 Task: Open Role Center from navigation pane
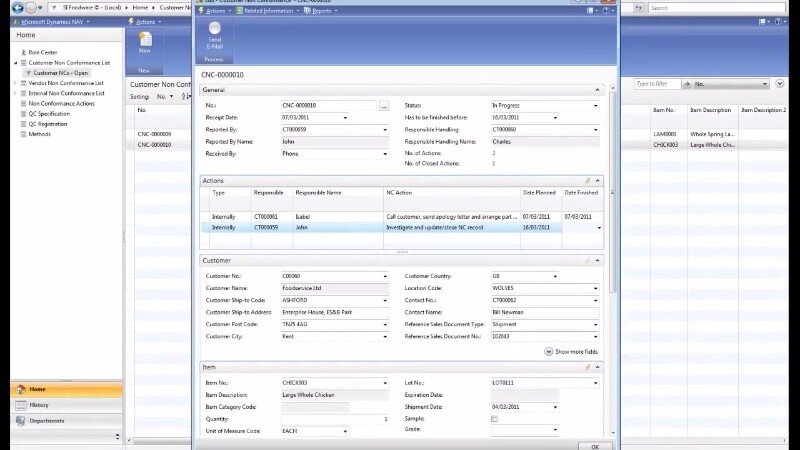tap(42, 52)
